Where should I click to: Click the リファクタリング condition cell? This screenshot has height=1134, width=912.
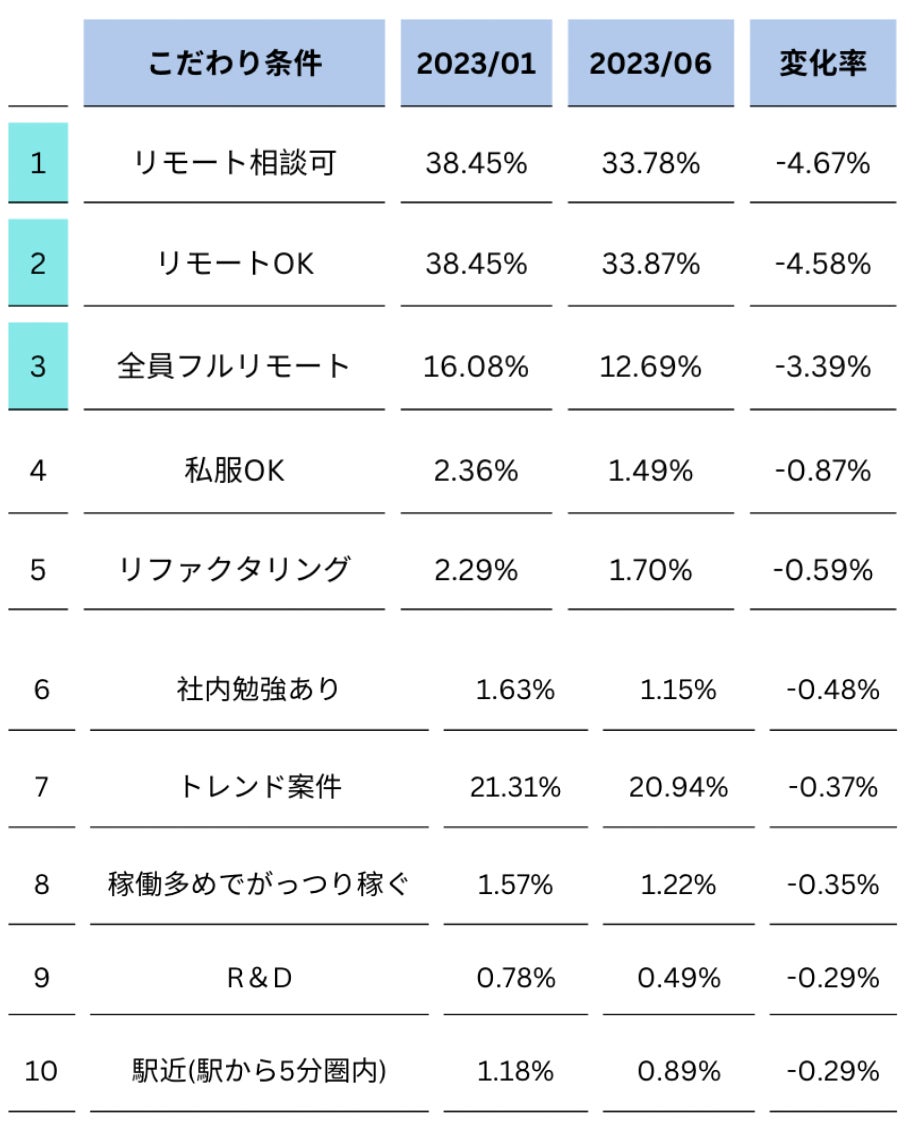(234, 569)
